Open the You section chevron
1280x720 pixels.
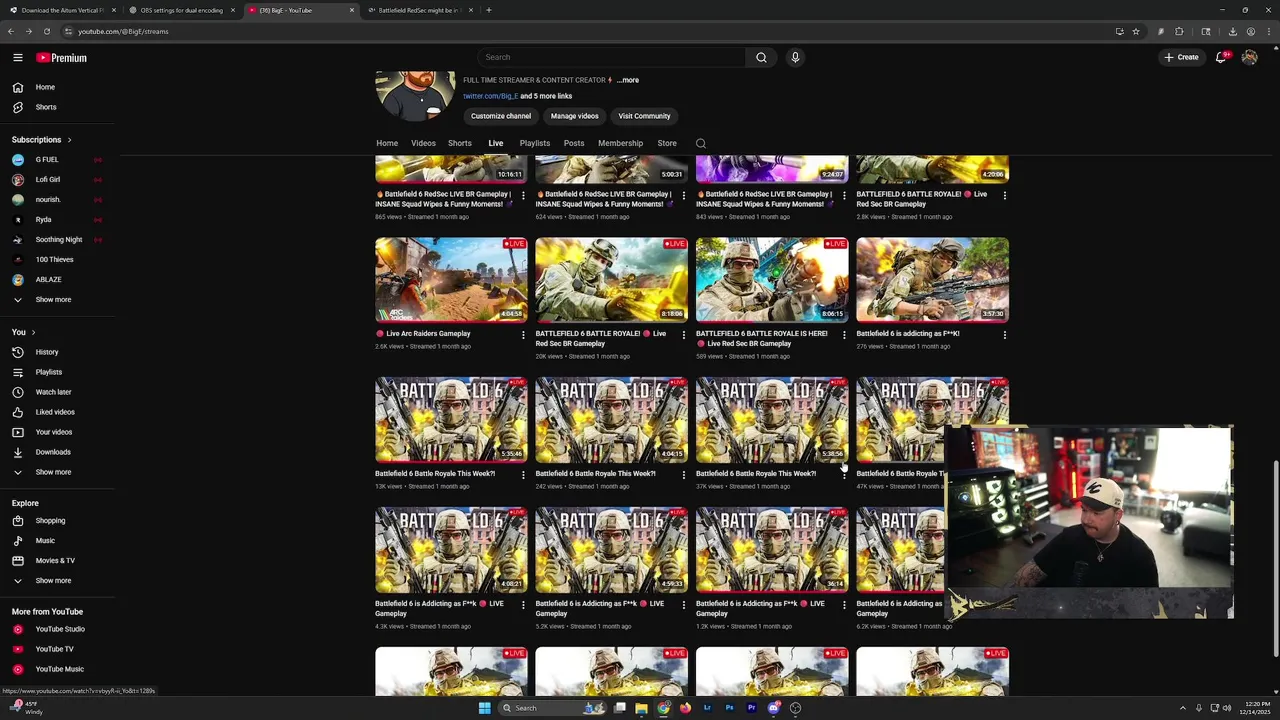pos(33,332)
